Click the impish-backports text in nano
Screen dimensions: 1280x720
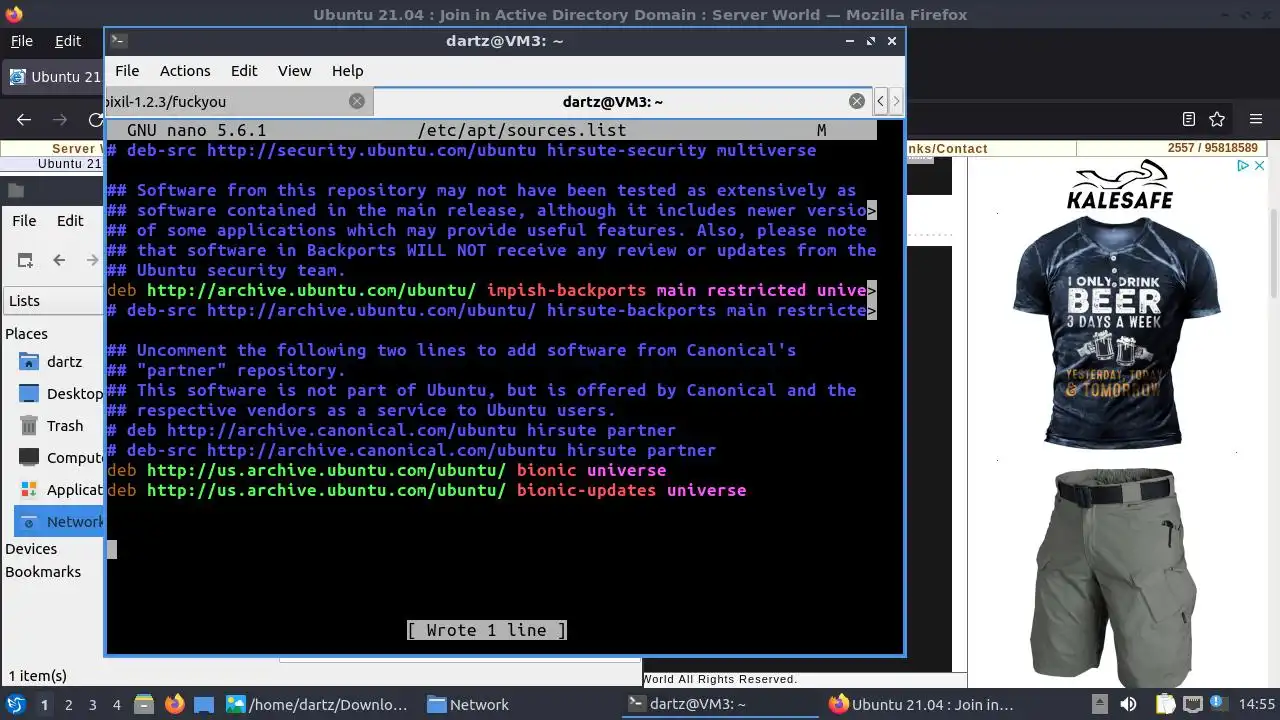coord(566,290)
